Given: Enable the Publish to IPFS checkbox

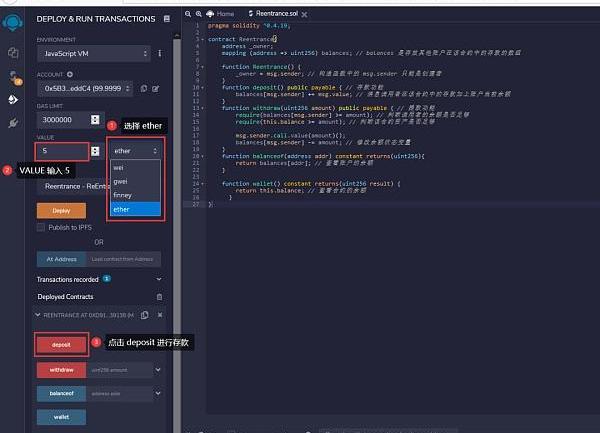Looking at the screenshot, I should click(41, 227).
